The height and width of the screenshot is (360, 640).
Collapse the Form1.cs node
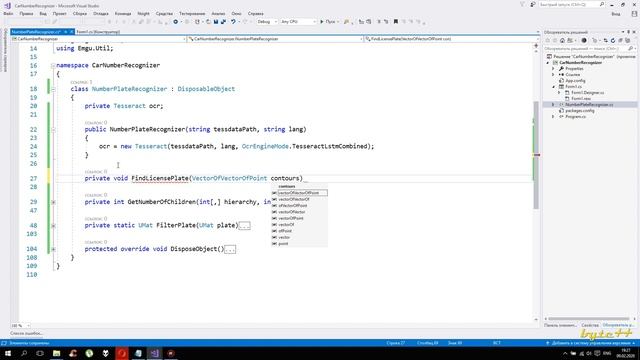click(553, 87)
